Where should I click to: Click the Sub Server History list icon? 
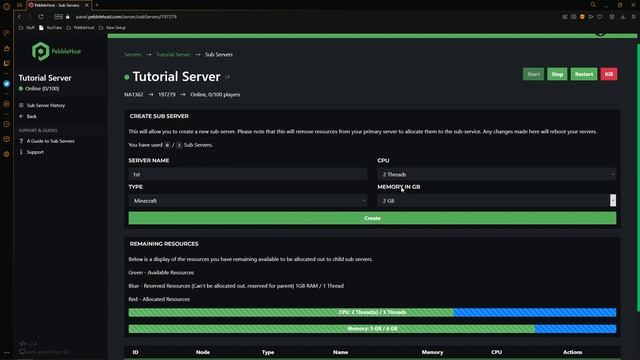(x=21, y=105)
